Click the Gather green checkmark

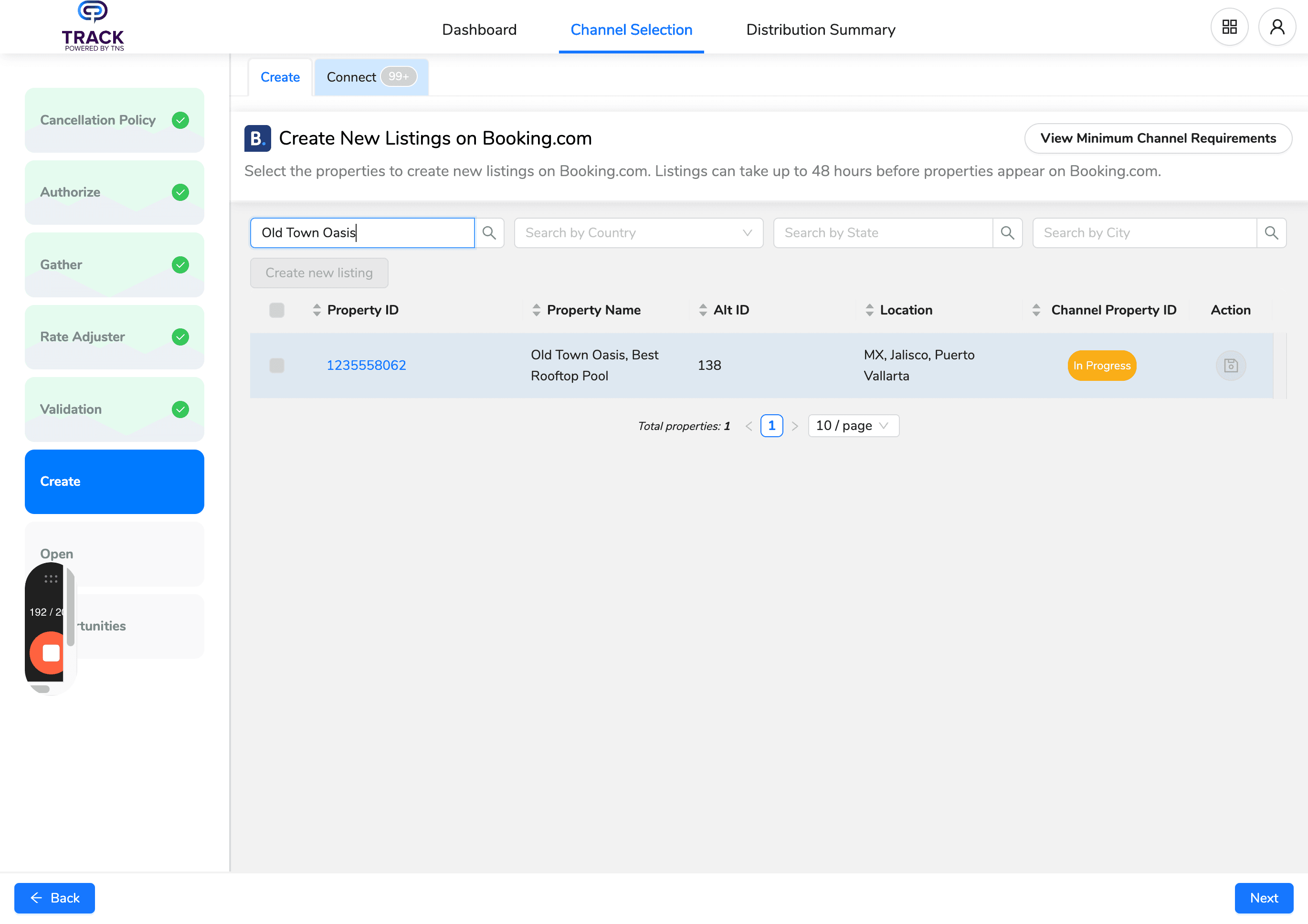180,265
